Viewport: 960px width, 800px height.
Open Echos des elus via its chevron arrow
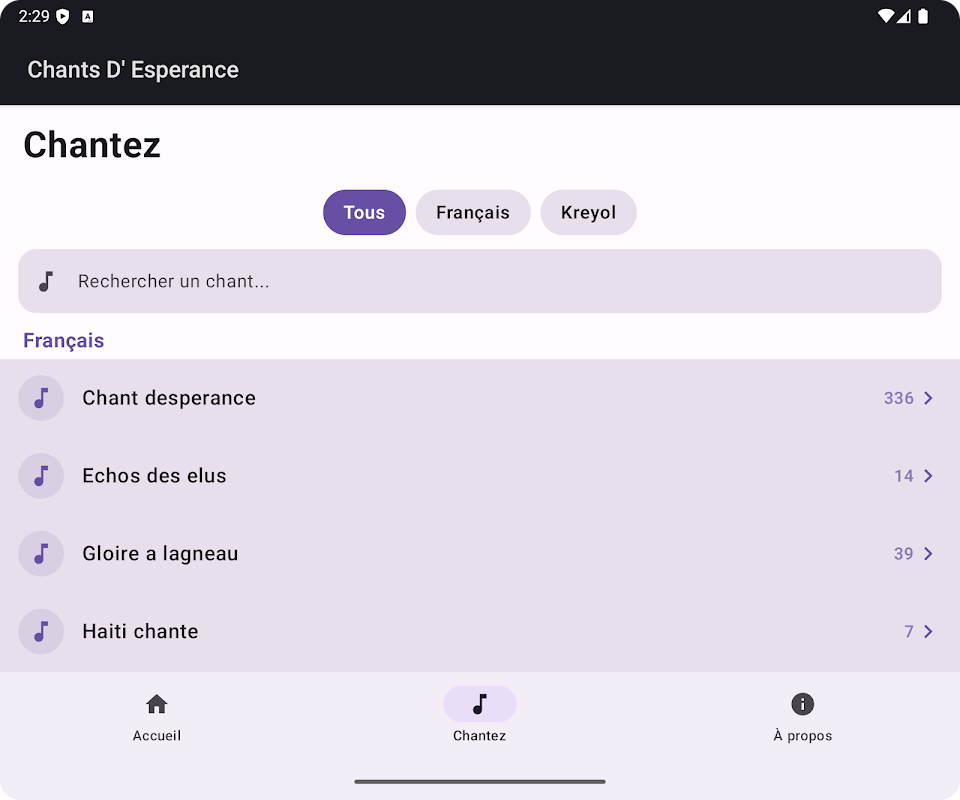(928, 476)
